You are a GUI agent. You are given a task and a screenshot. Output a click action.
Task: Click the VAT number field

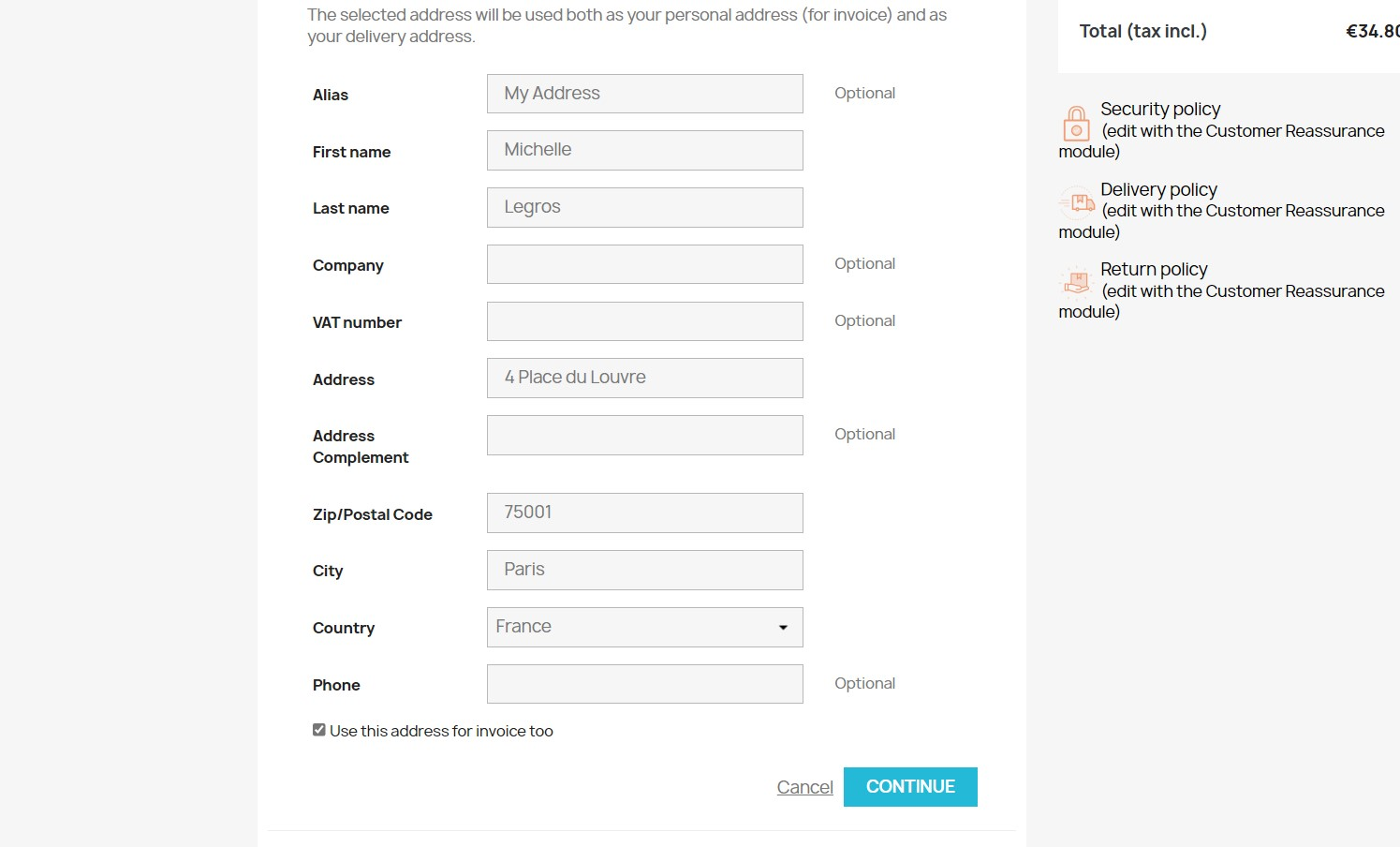(x=644, y=321)
